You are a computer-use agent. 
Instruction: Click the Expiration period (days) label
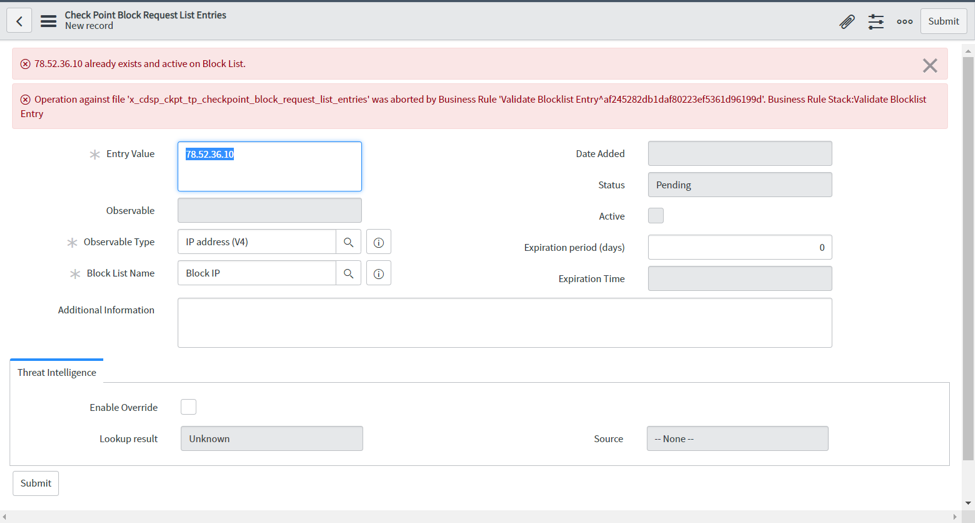(574, 248)
